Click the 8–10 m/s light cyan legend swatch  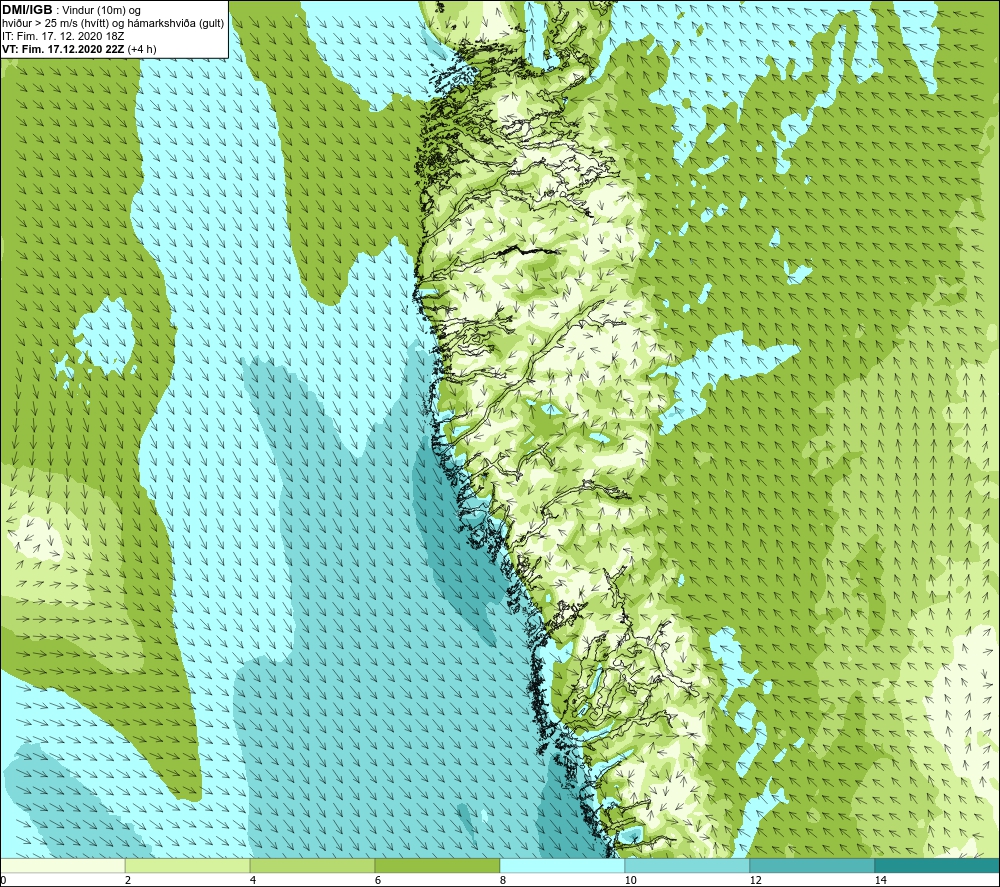[562, 865]
